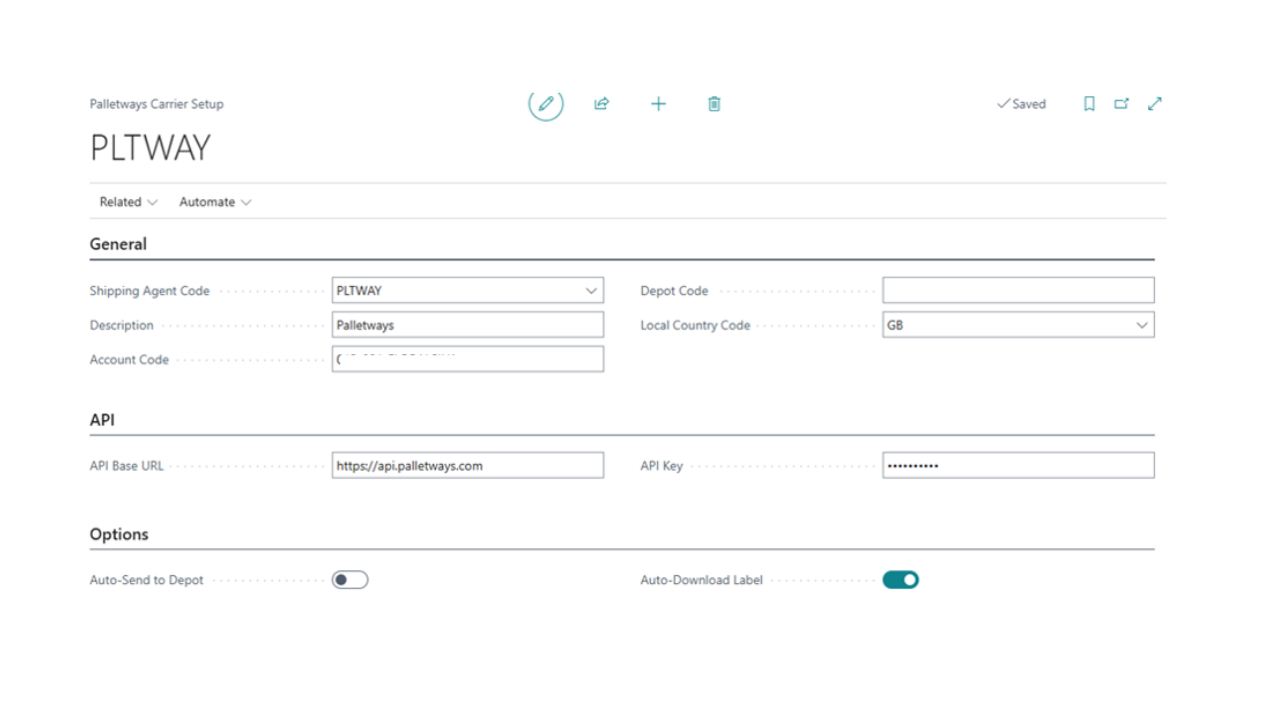Delete record using trash icon
Viewport: 1280px width, 720px height.
pyautogui.click(x=714, y=104)
